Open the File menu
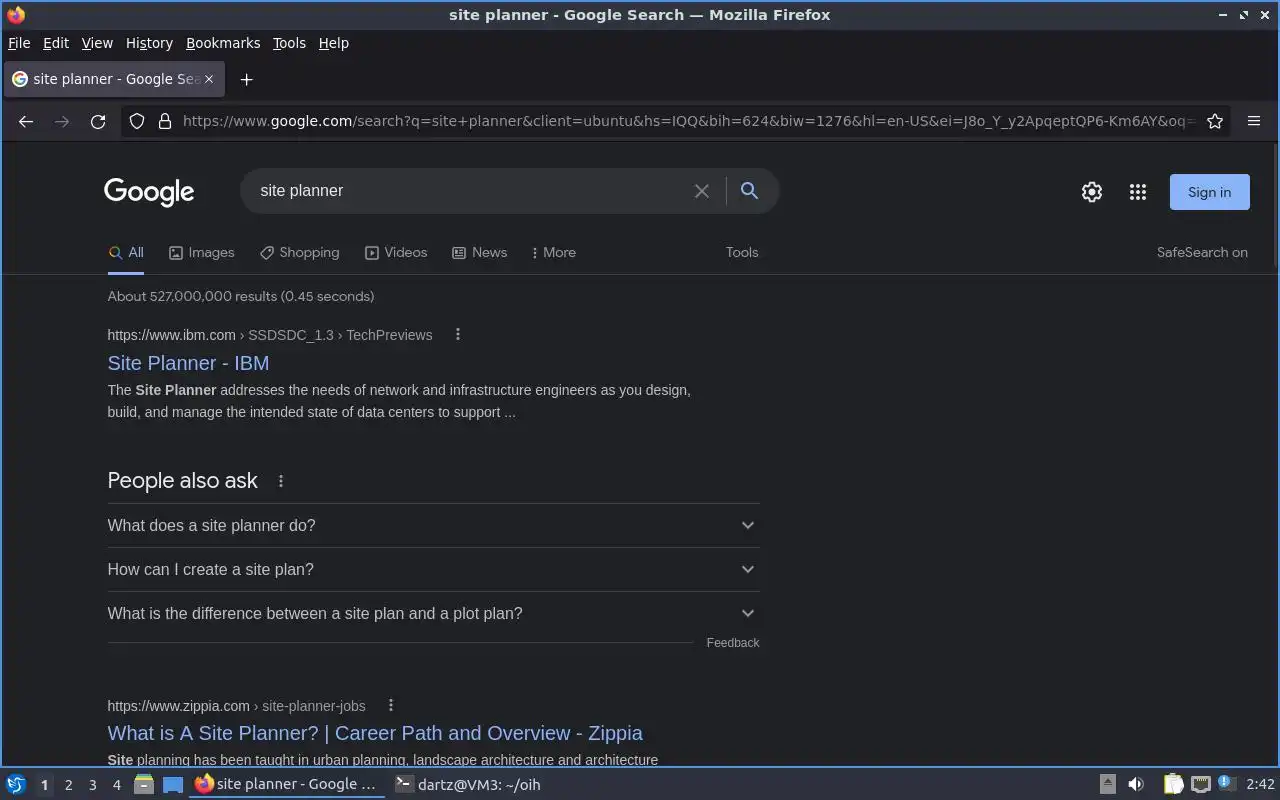Image resolution: width=1280 pixels, height=800 pixels. (19, 43)
